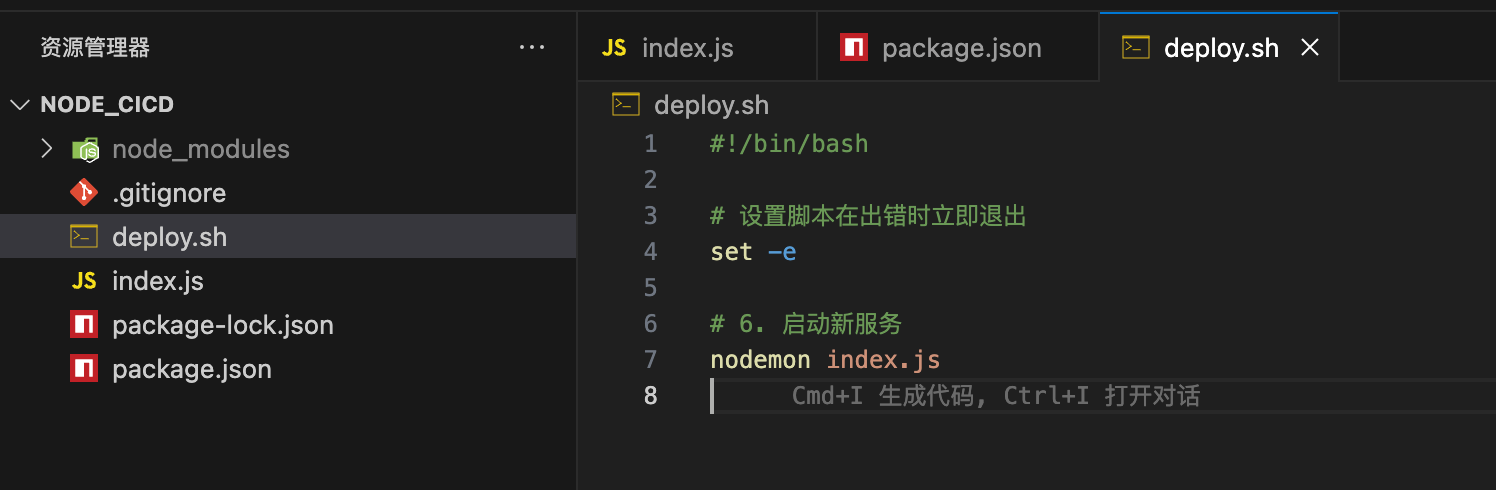Open the .gitignore file
The width and height of the screenshot is (1496, 490).
tap(169, 193)
